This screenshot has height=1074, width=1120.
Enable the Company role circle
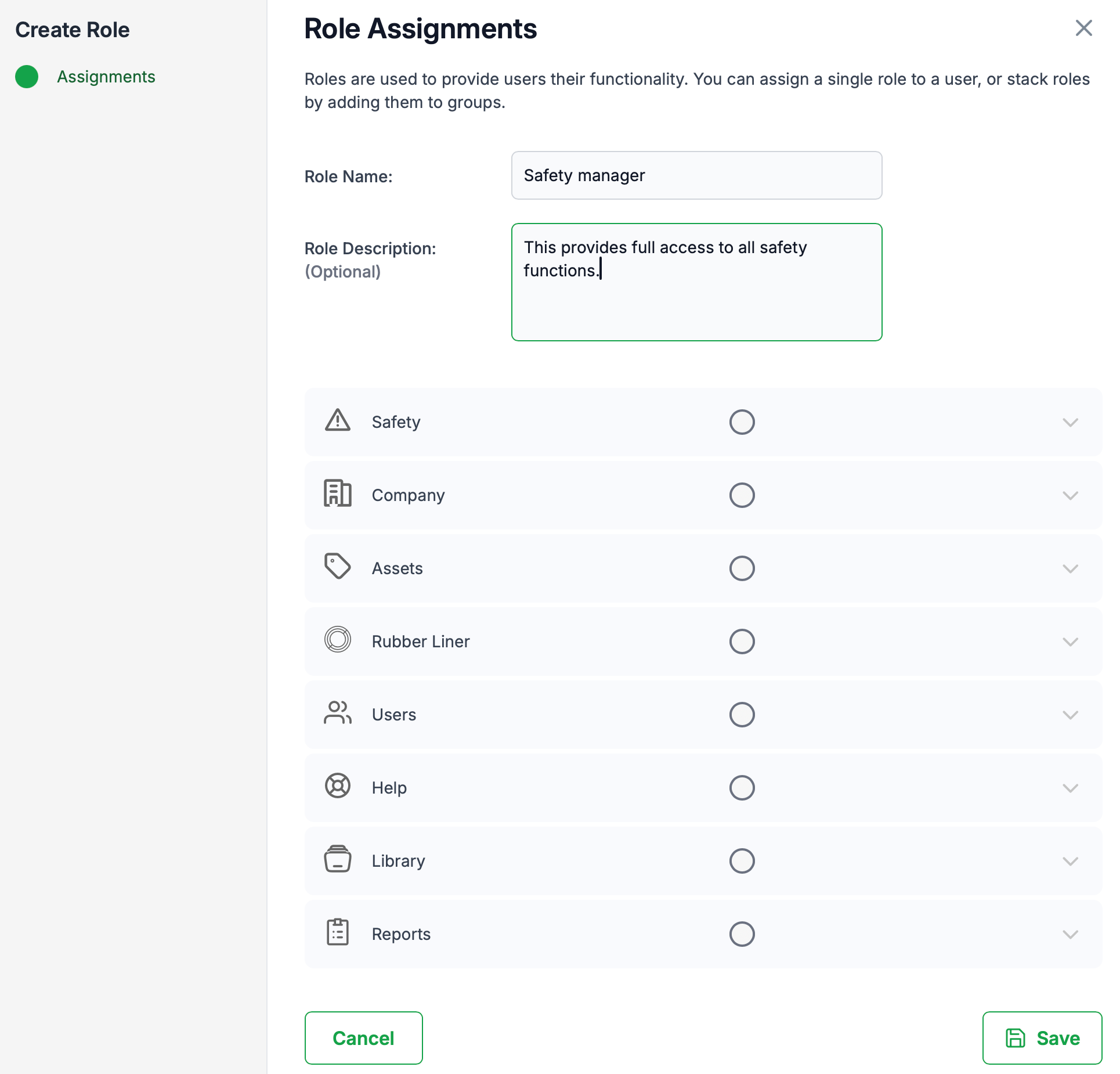pyautogui.click(x=742, y=495)
